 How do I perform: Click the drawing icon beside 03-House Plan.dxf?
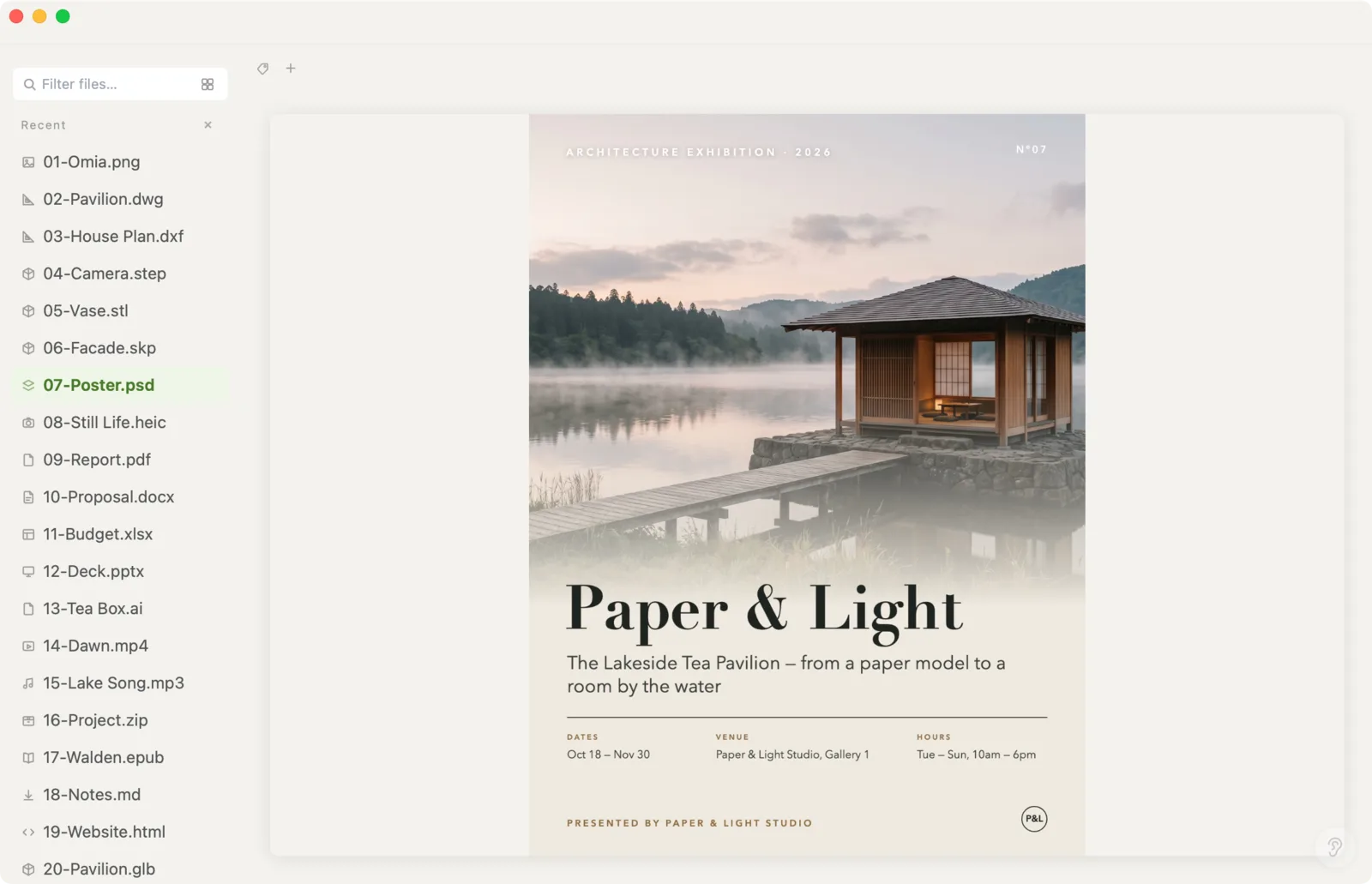(x=28, y=237)
